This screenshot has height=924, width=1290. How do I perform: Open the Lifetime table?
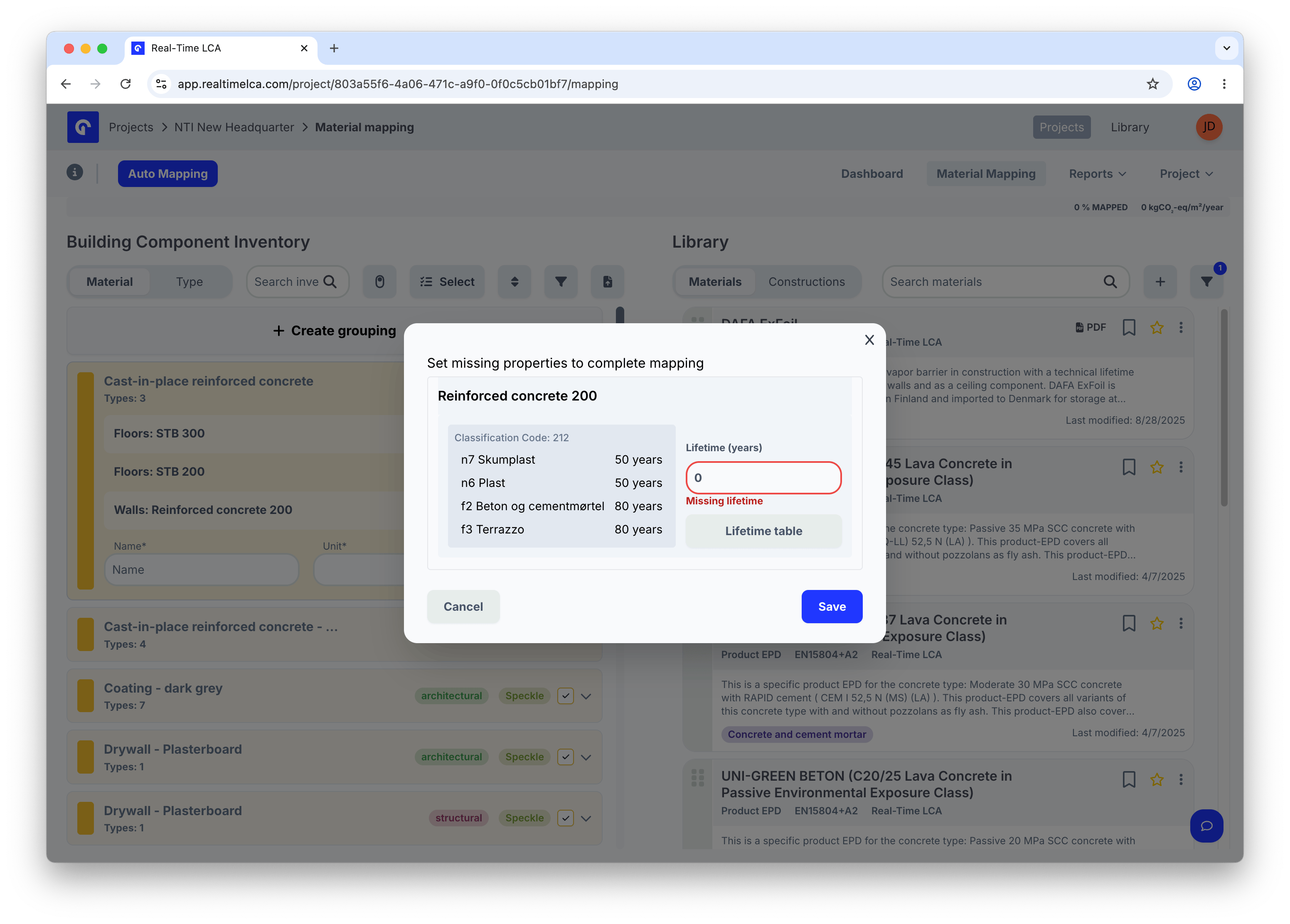point(763,531)
